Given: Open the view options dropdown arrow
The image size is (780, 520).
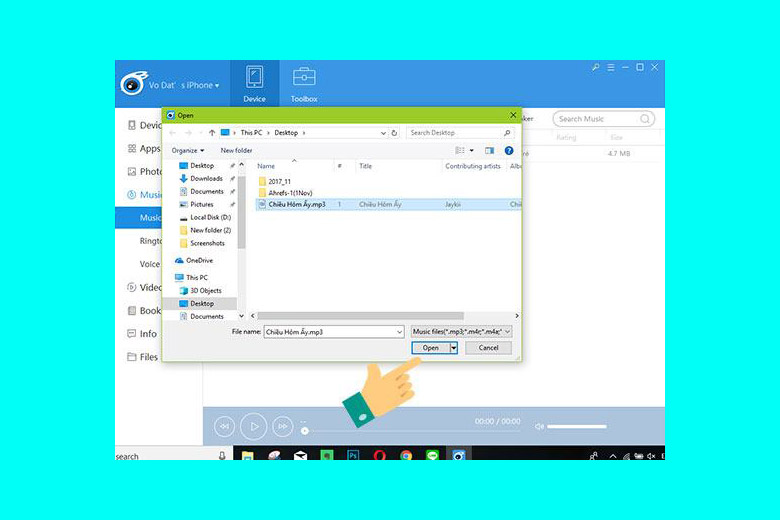Looking at the screenshot, I should [472, 150].
